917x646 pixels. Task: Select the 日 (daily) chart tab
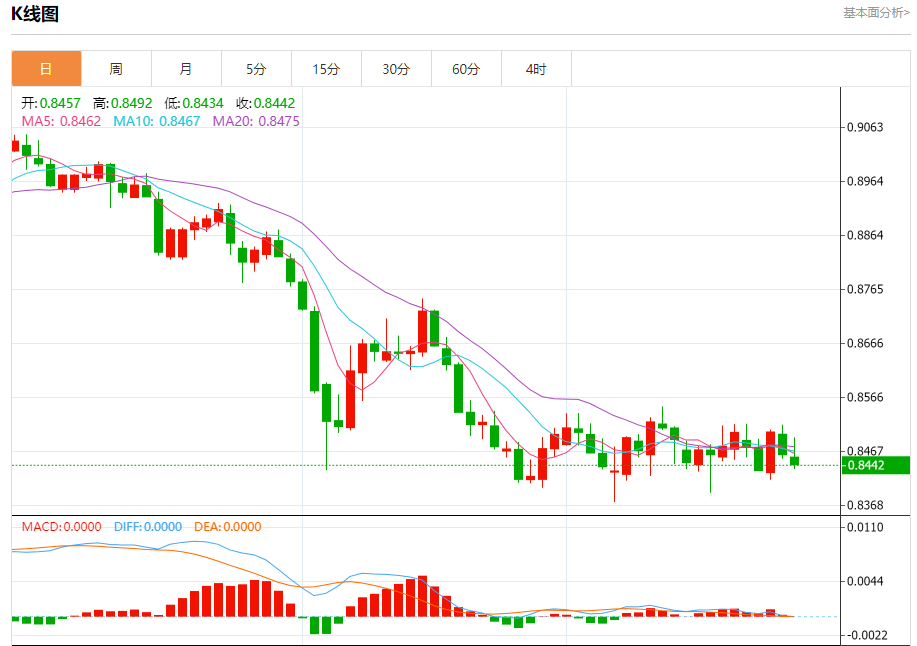[x=46, y=69]
